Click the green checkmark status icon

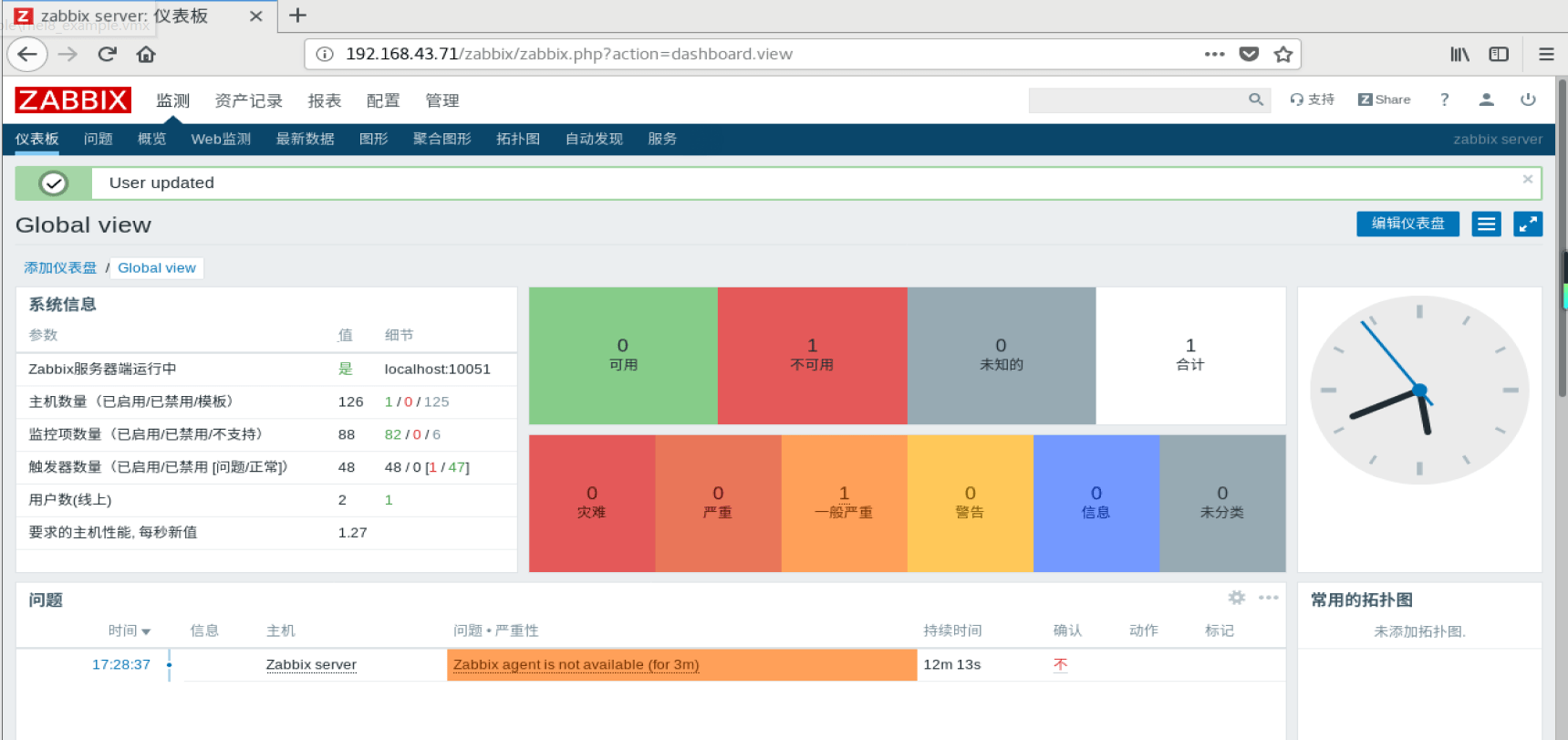click(54, 183)
